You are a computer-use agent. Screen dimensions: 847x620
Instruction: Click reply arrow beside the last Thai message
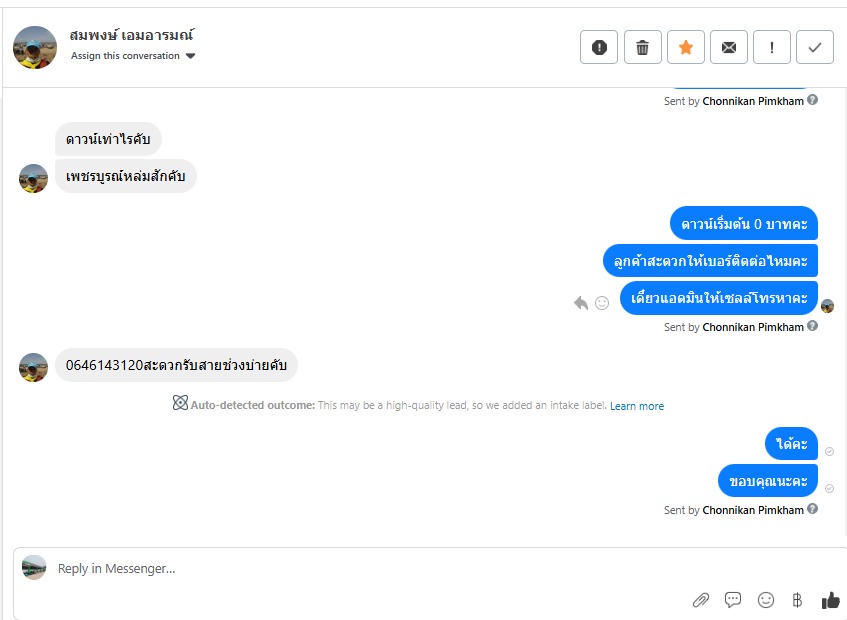tap(581, 303)
